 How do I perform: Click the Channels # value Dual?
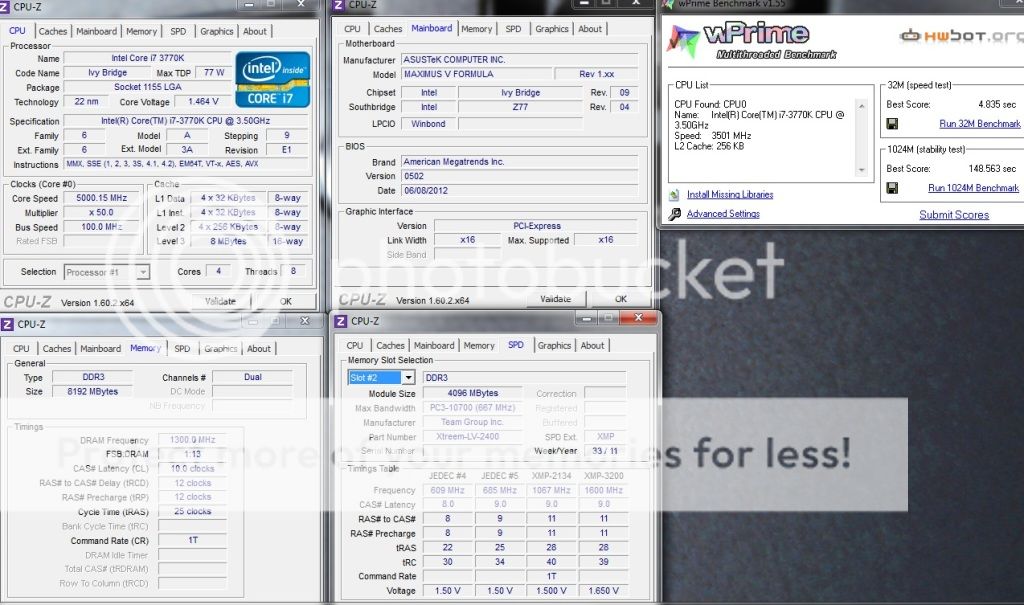coord(252,377)
